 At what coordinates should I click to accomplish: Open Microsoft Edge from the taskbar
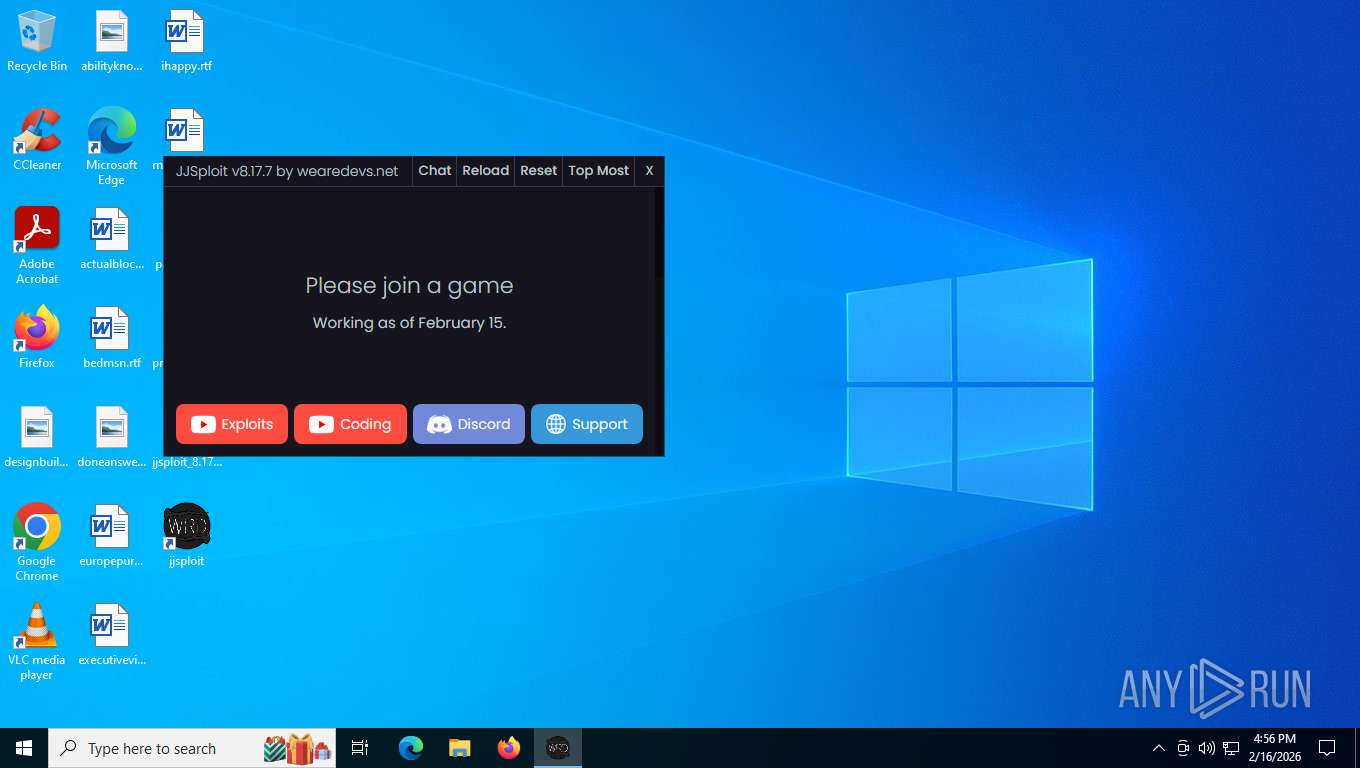click(x=411, y=748)
